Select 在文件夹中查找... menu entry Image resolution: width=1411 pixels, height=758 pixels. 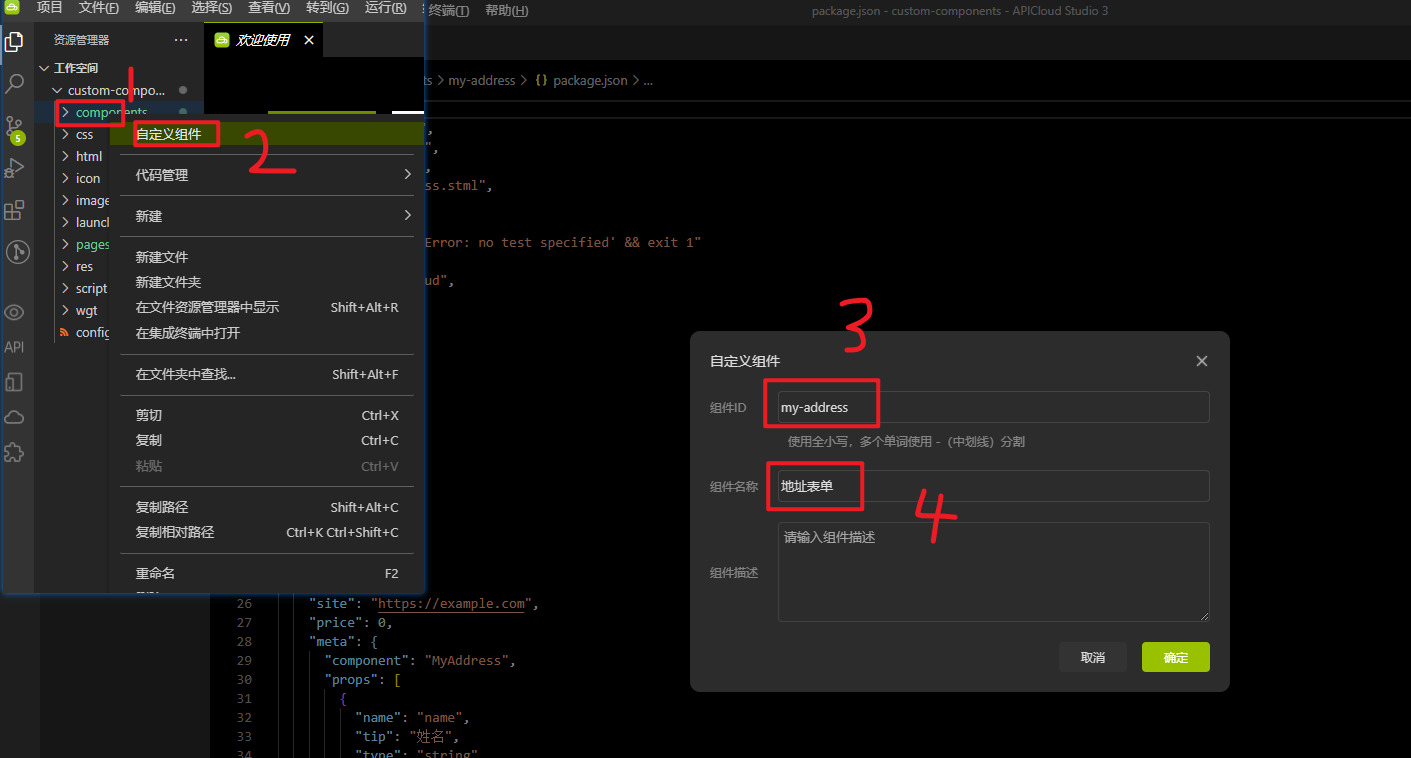[267, 374]
